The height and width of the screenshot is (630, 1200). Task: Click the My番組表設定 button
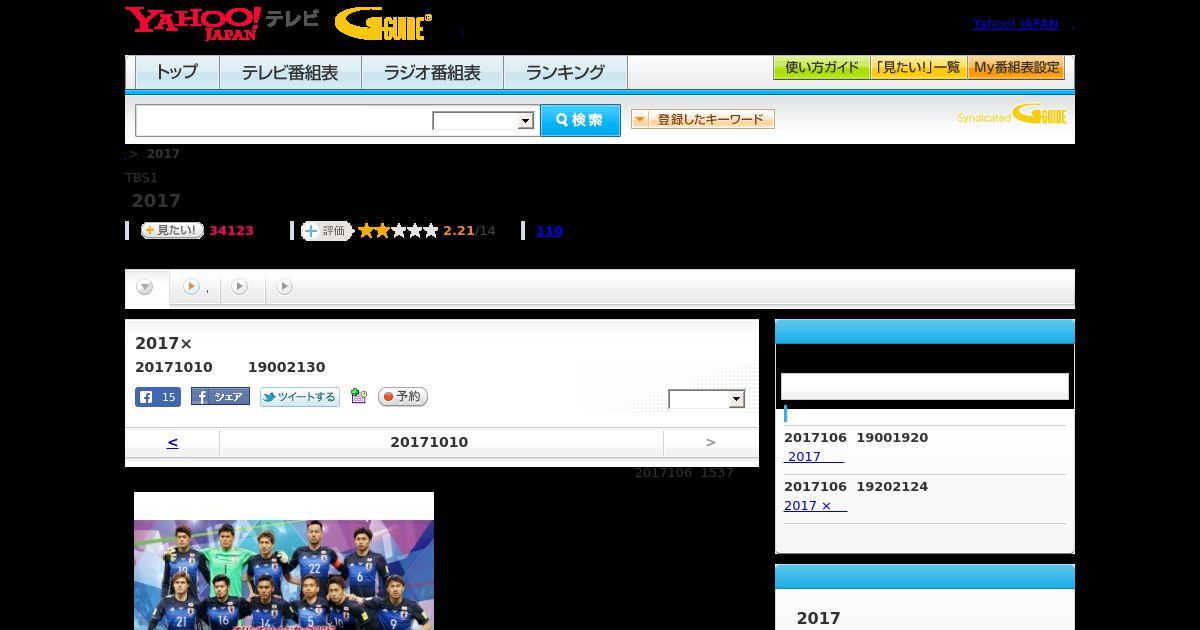[1016, 68]
